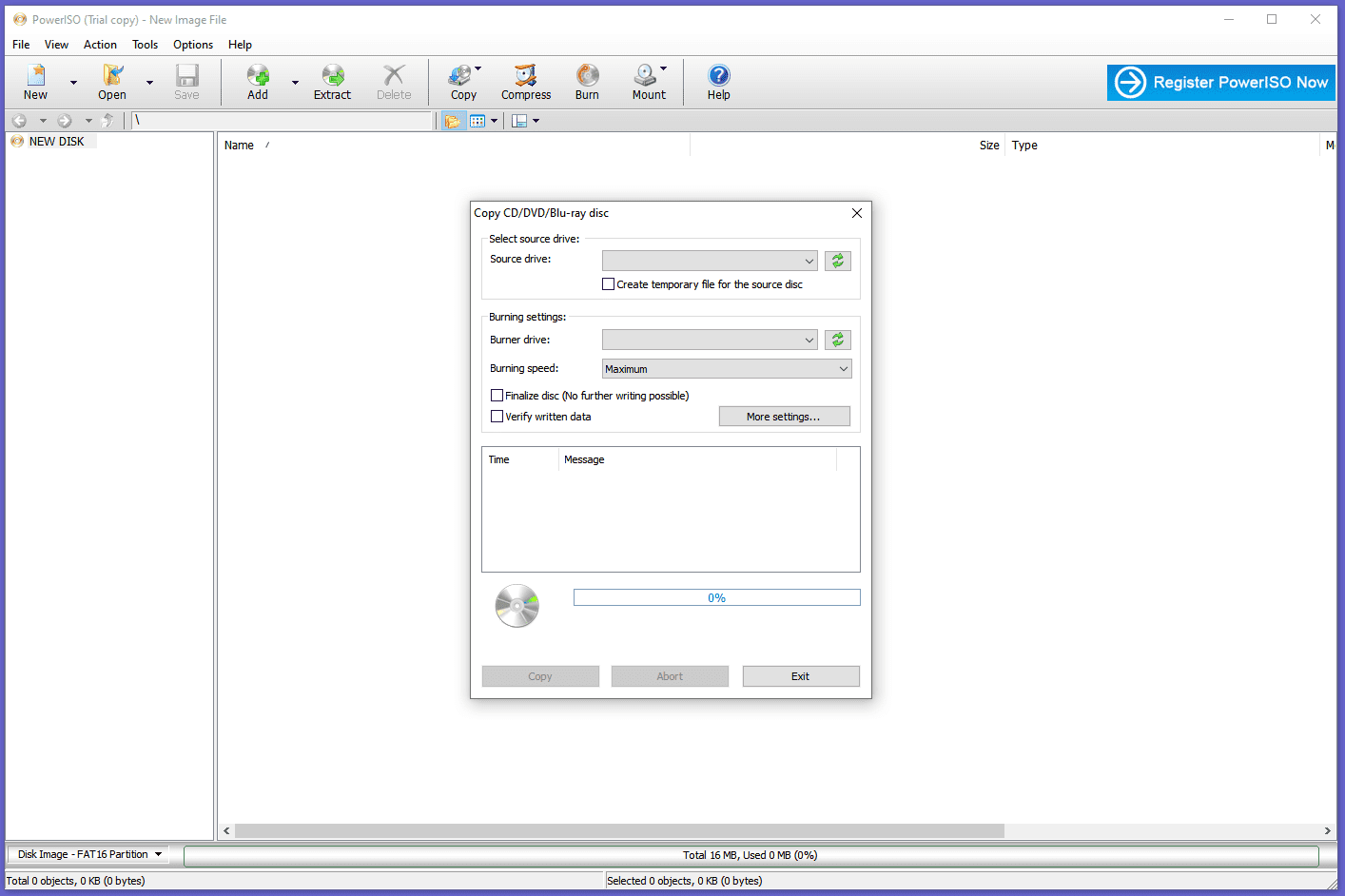Expand the Burner drive dropdown
The height and width of the screenshot is (896, 1345).
[x=710, y=340]
